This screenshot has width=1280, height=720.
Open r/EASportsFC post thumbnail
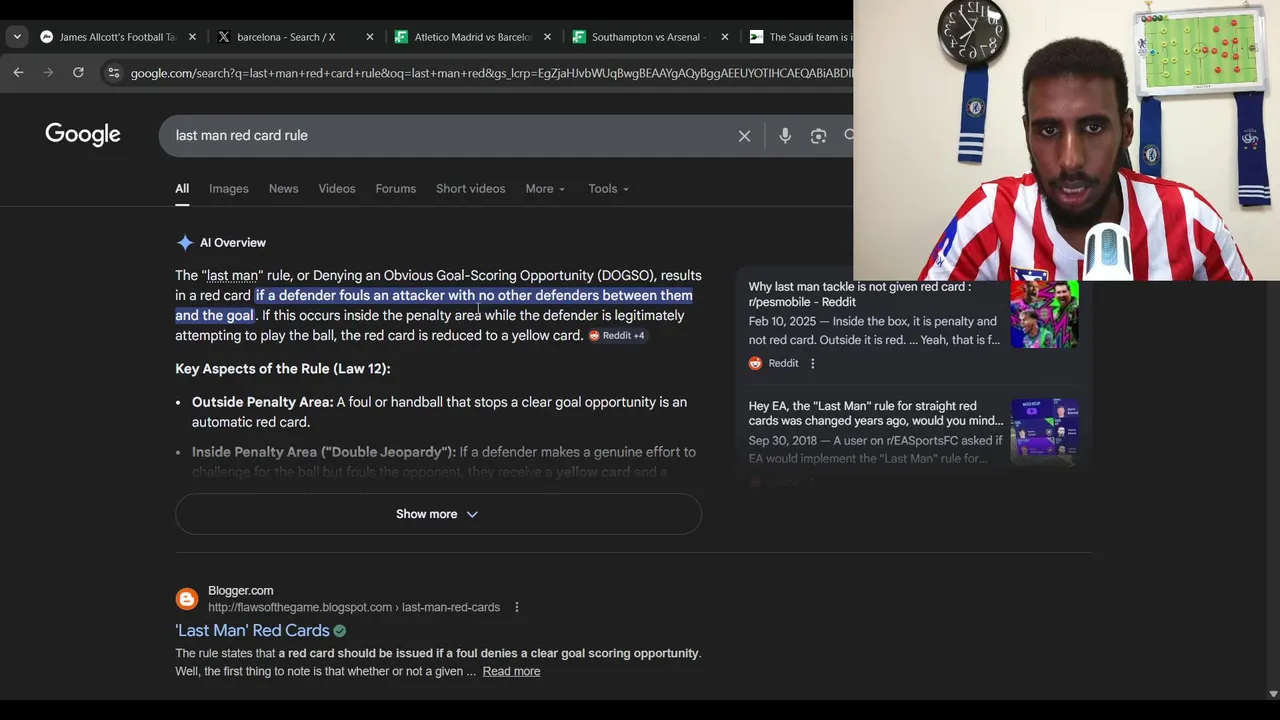[x=1044, y=430]
